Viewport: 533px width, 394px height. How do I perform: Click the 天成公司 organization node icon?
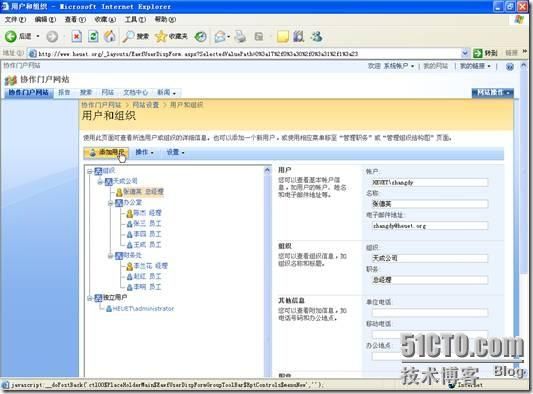(109, 182)
